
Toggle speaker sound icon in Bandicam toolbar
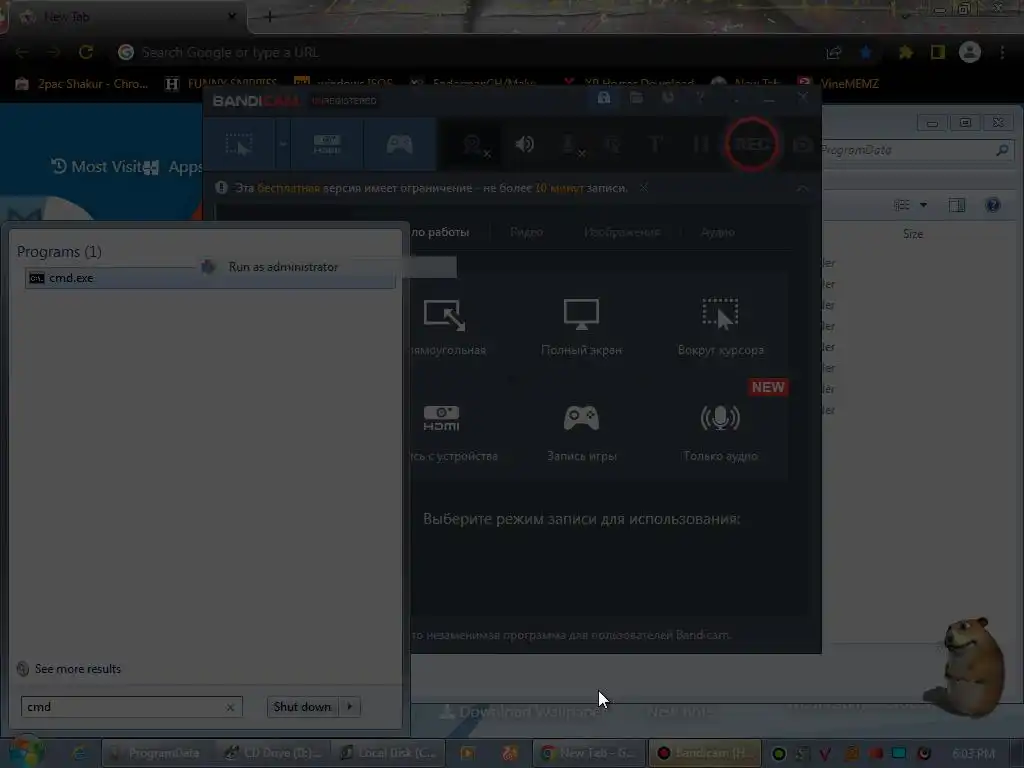coord(524,144)
